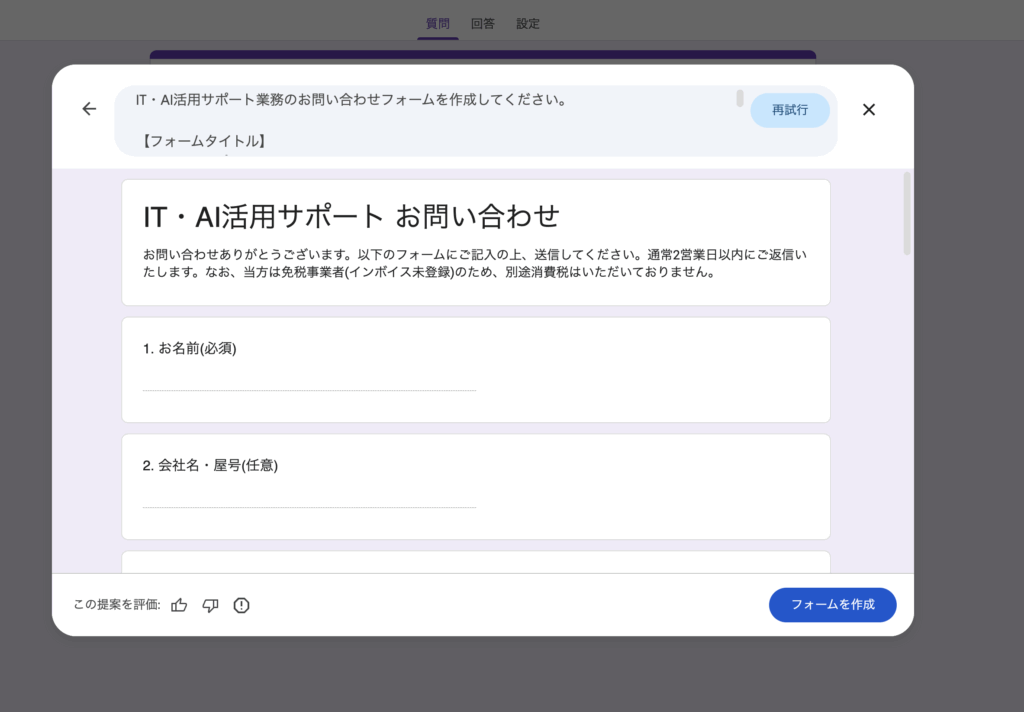This screenshot has width=1024, height=712.
Task: Click the フォームを作成 button
Action: click(832, 605)
